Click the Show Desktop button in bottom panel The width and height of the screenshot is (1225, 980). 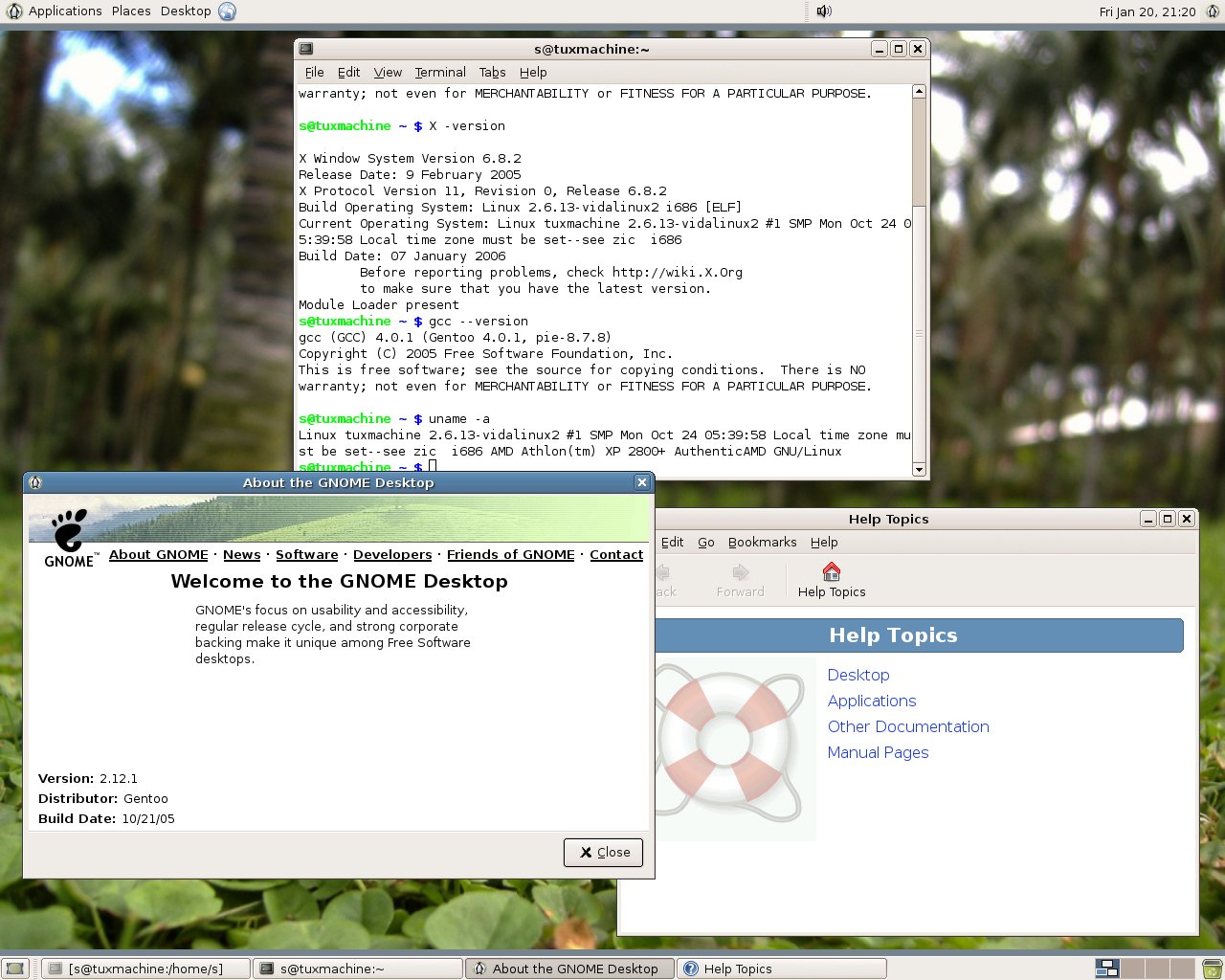coord(14,969)
